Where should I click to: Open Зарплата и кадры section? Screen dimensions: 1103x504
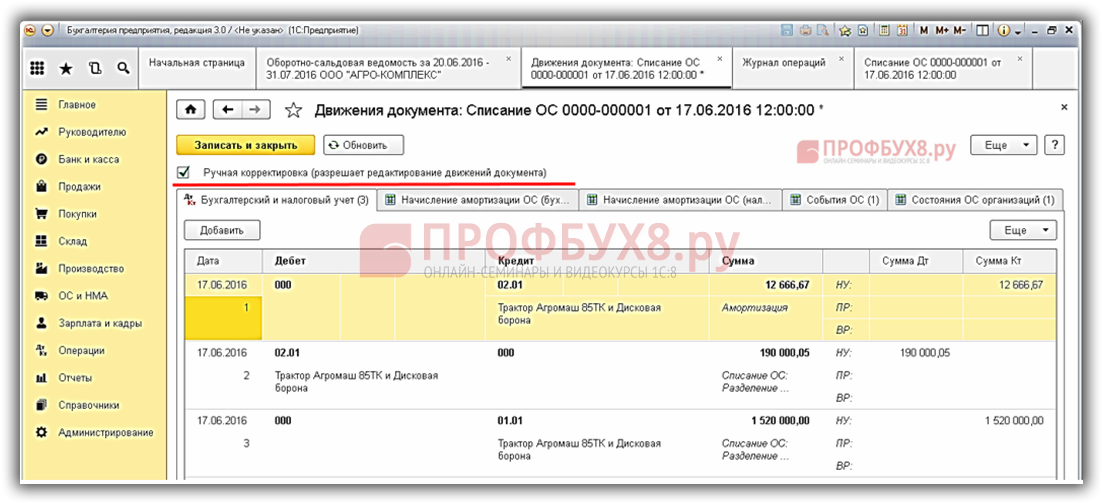pos(100,323)
